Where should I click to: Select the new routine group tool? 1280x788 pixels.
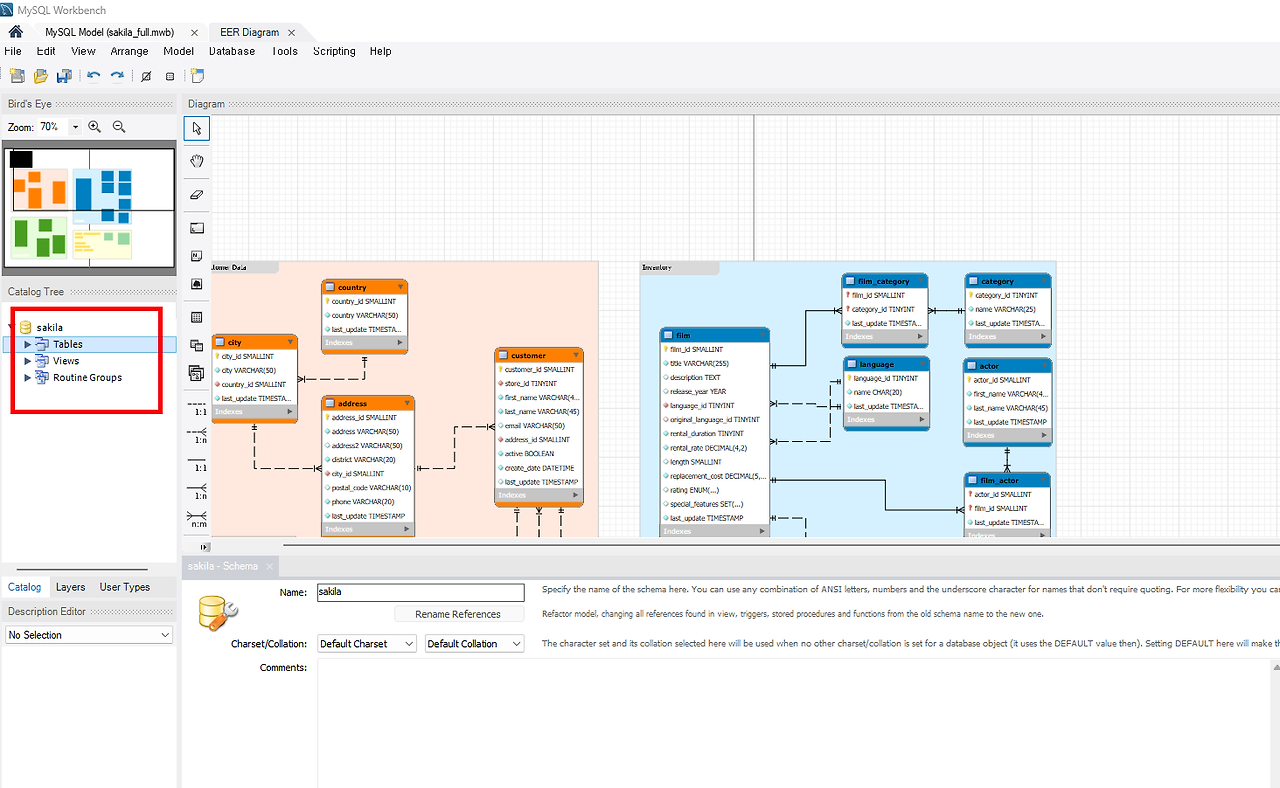pos(197,373)
